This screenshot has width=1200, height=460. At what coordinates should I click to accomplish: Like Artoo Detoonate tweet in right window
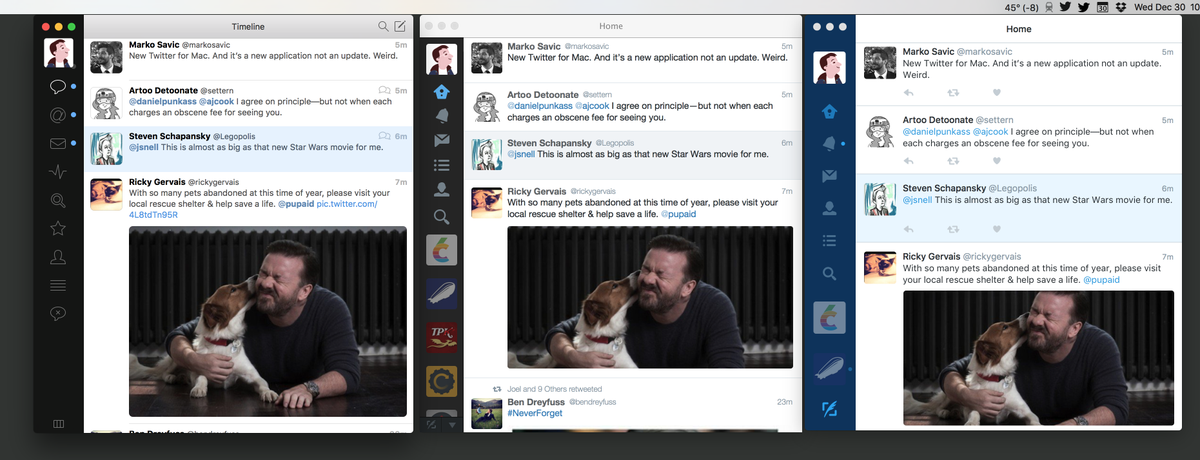coord(996,160)
